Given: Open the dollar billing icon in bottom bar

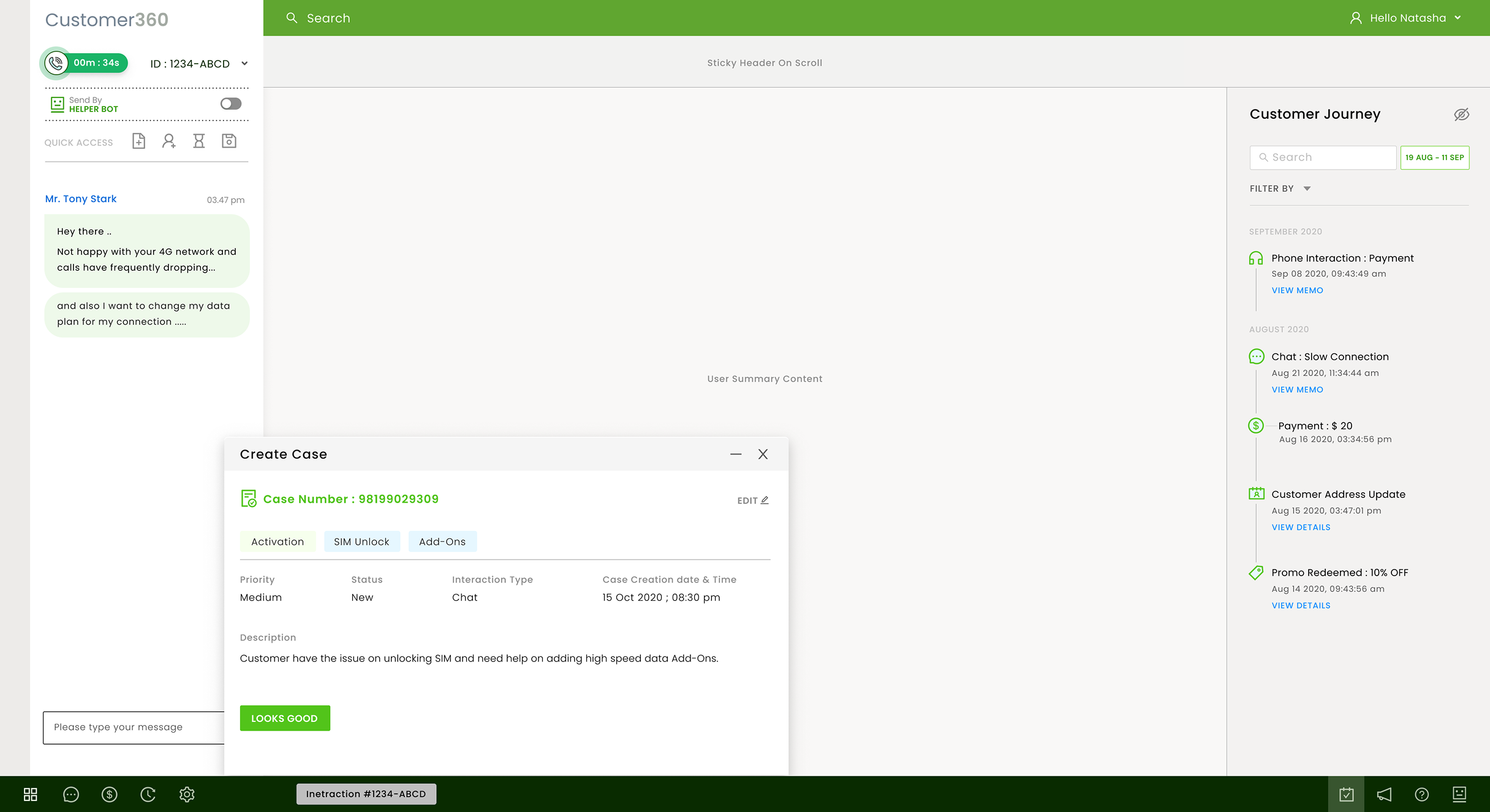Looking at the screenshot, I should pyautogui.click(x=110, y=794).
